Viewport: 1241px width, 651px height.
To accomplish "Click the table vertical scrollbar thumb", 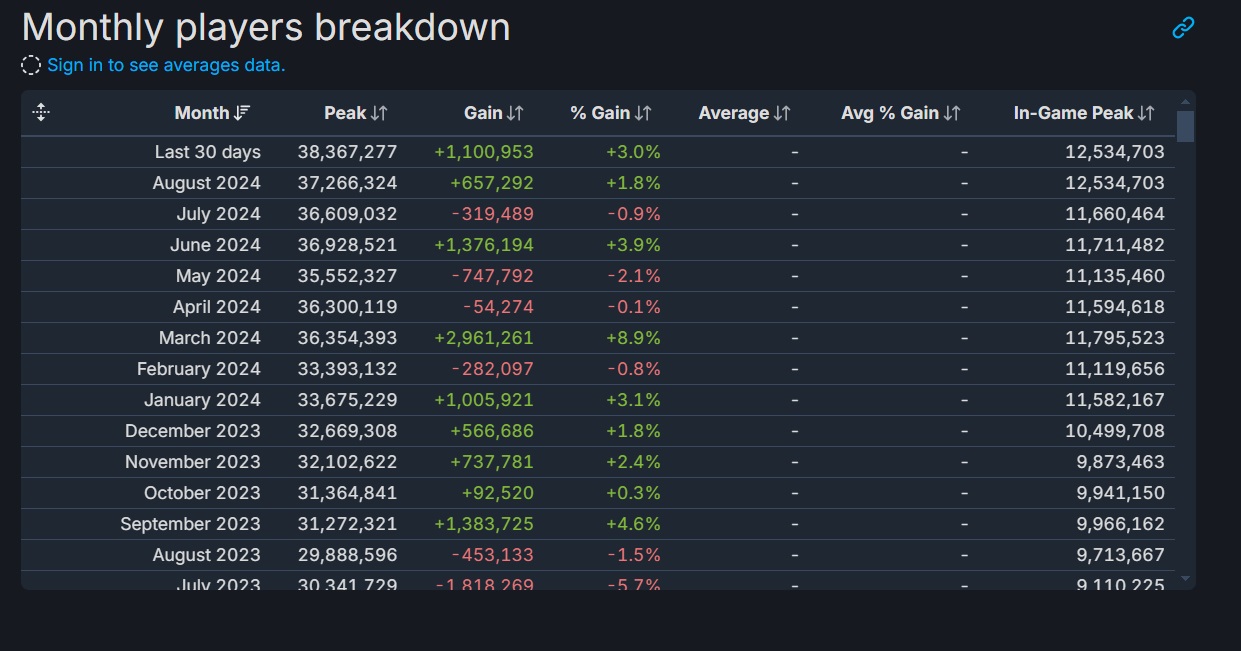I will 1185,126.
